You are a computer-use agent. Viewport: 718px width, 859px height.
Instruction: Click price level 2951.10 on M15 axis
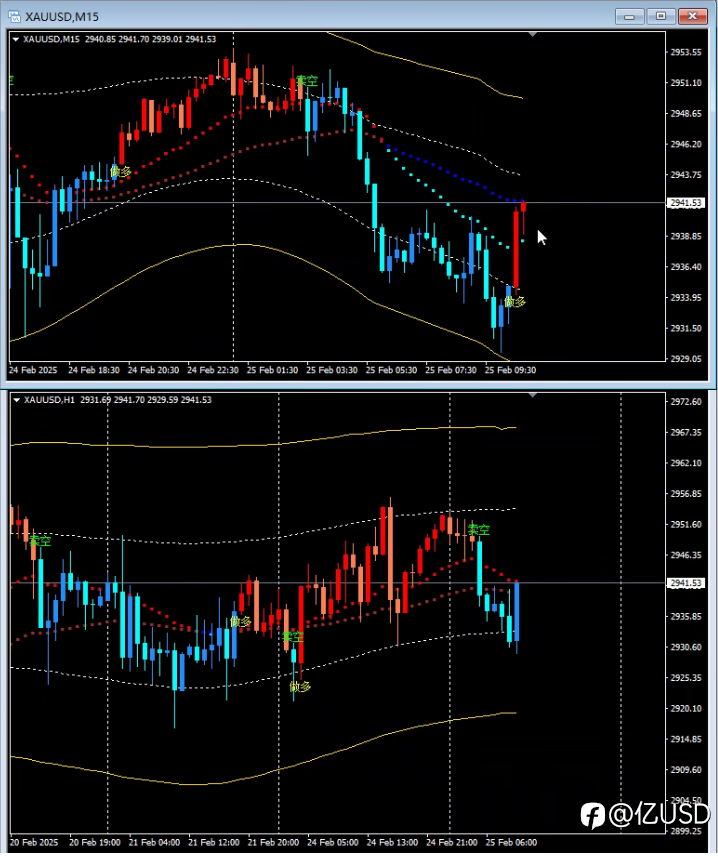(x=686, y=83)
